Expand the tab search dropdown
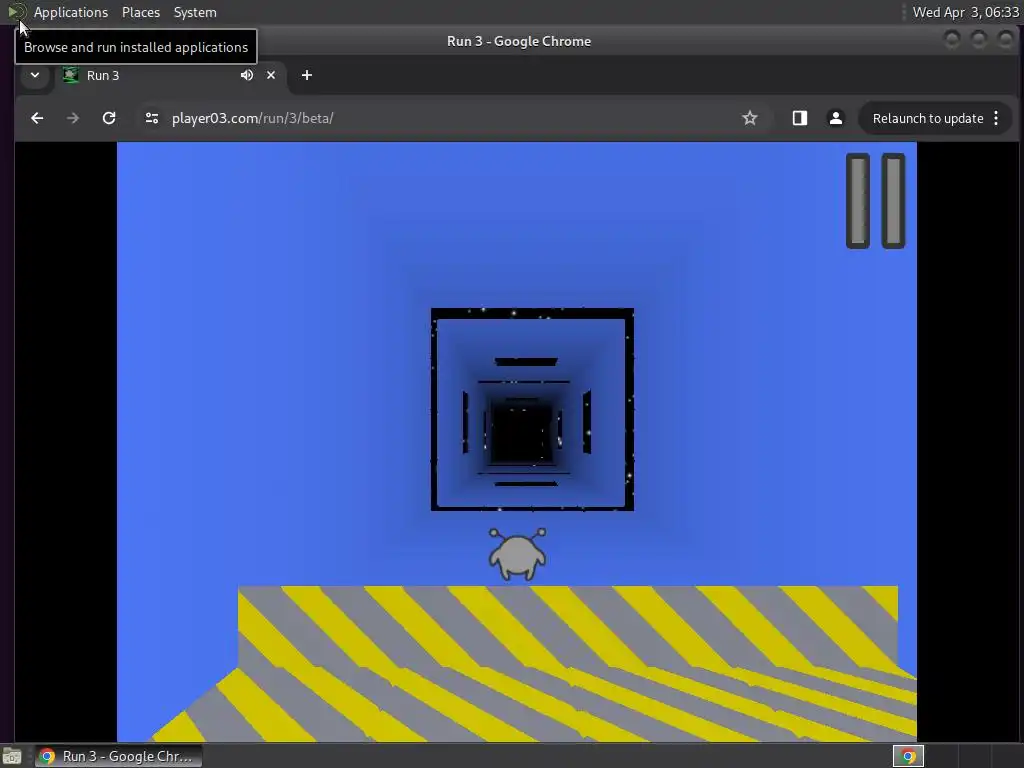 click(x=35, y=75)
